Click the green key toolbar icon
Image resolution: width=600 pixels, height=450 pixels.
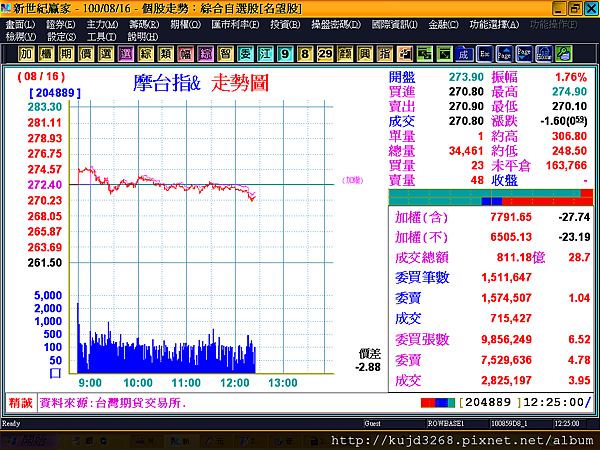[564, 54]
